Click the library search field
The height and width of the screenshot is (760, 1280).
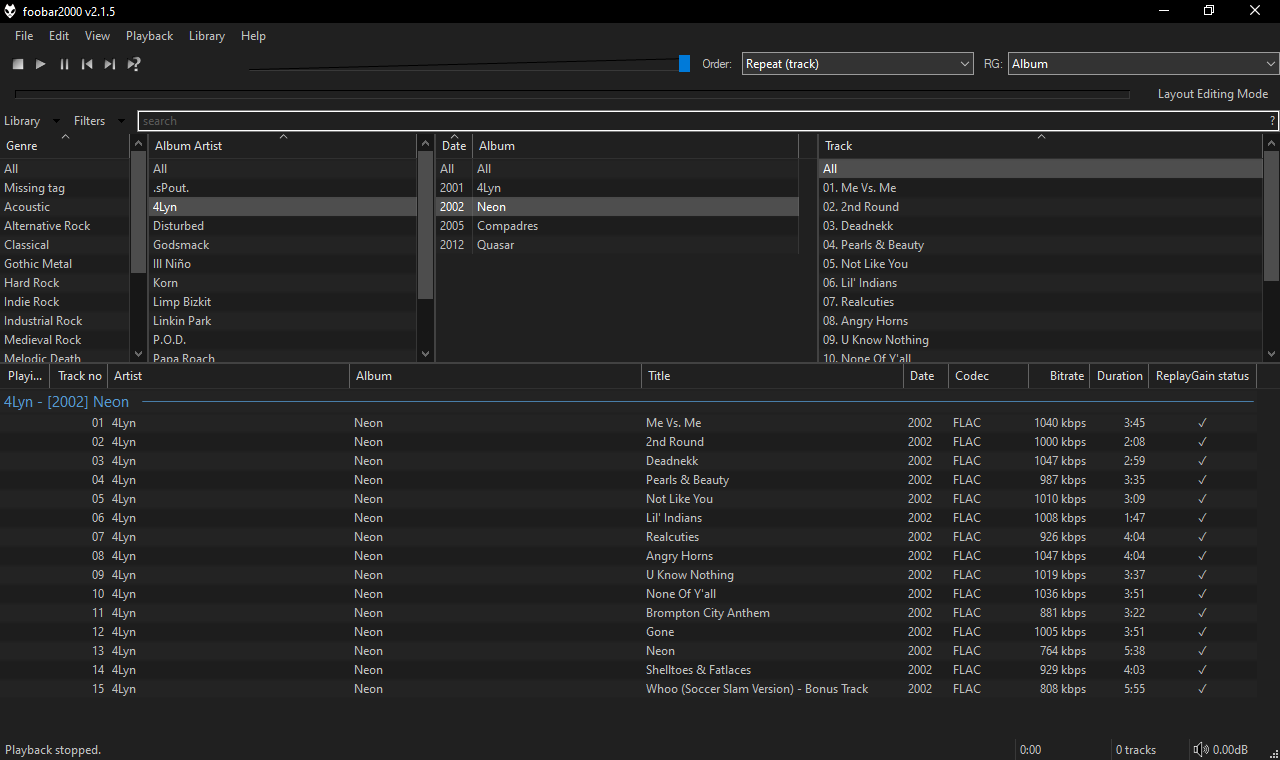click(700, 121)
